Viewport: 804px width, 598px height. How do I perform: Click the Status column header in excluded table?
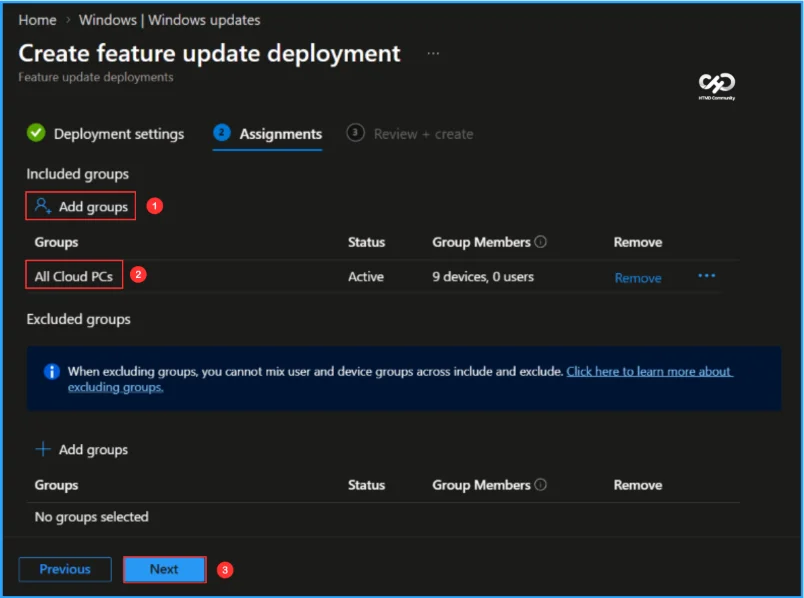pos(366,485)
